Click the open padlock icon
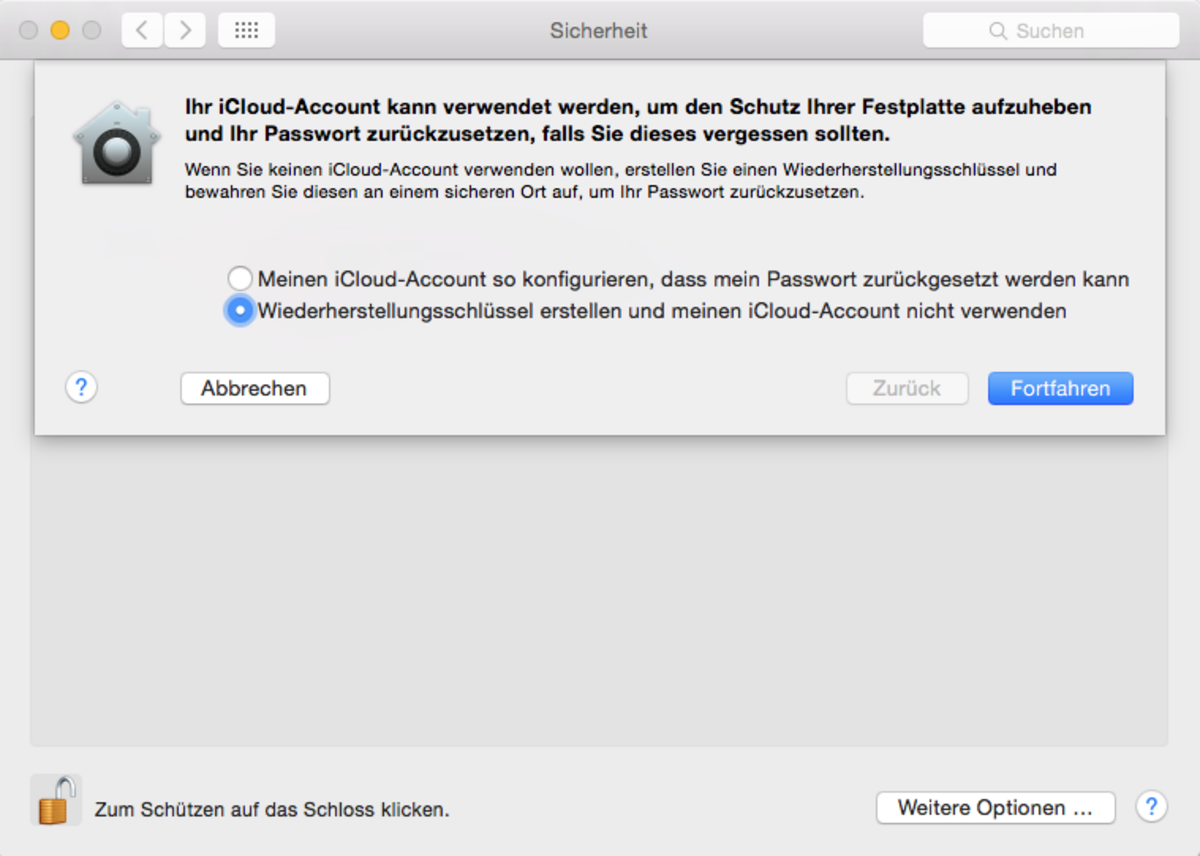The height and width of the screenshot is (856, 1200). pos(56,800)
